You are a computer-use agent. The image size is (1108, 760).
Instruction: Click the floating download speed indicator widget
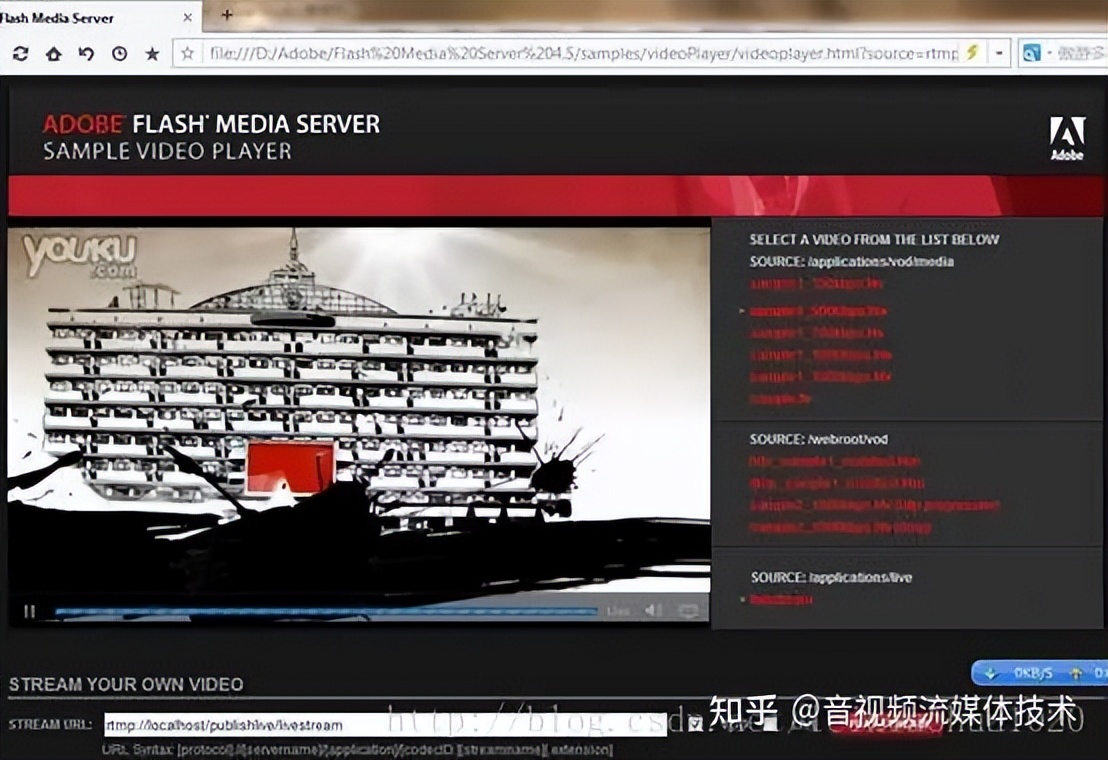pos(1039,673)
